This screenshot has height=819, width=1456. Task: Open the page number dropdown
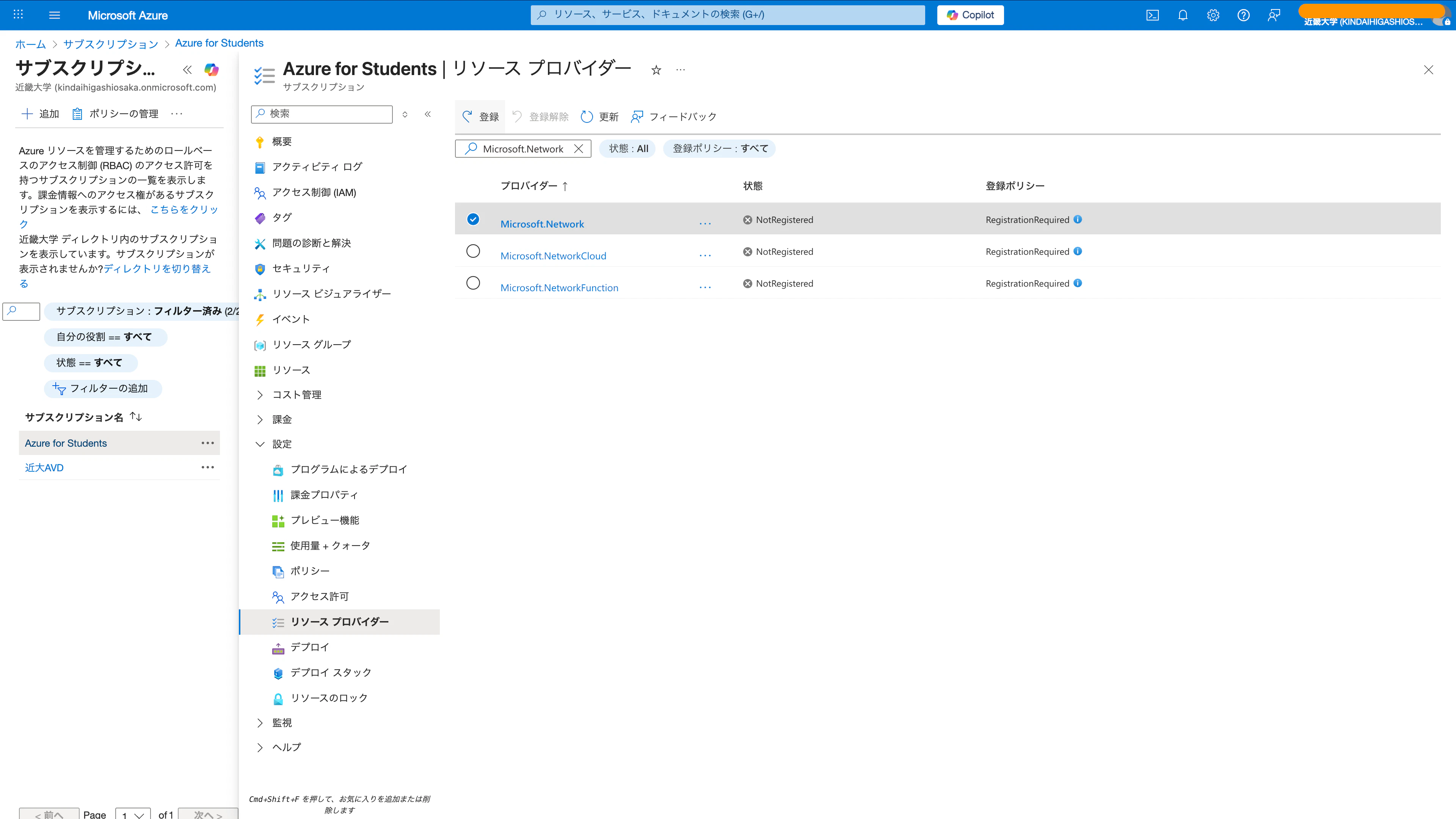pos(133,814)
